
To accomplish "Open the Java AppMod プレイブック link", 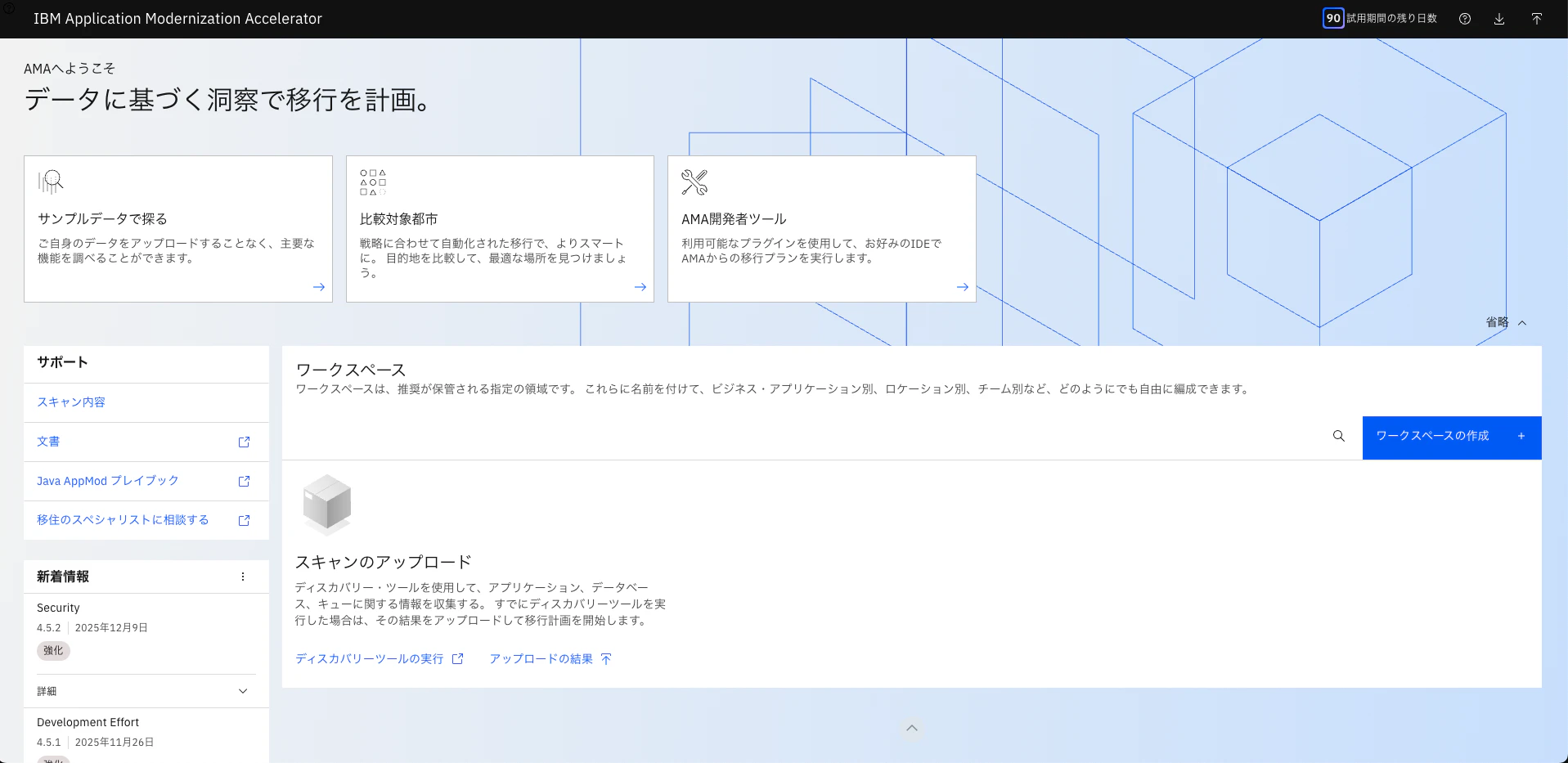I will click(108, 481).
